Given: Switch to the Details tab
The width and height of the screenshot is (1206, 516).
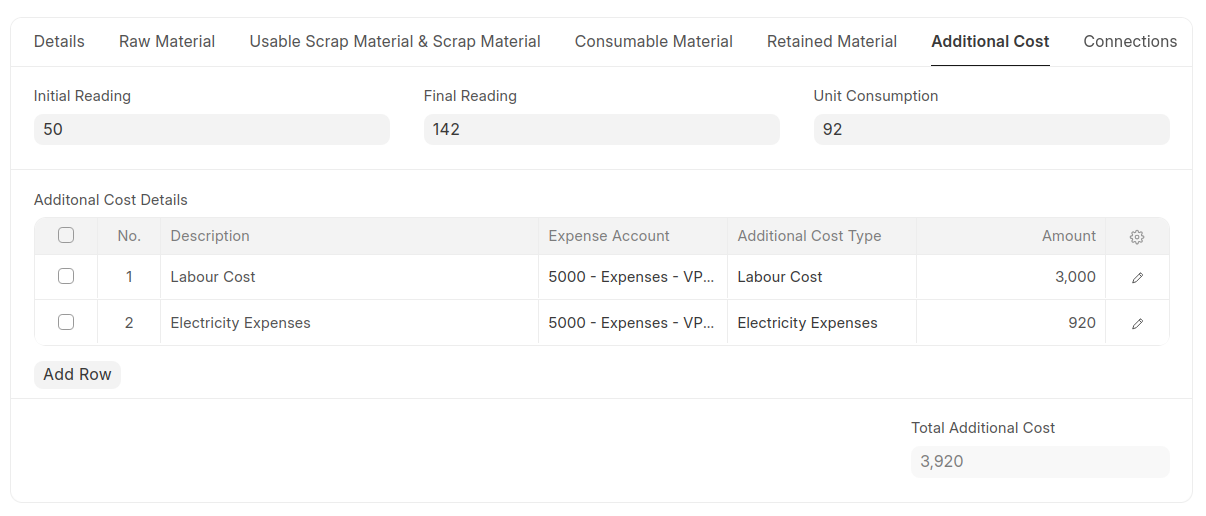Looking at the screenshot, I should tap(59, 42).
